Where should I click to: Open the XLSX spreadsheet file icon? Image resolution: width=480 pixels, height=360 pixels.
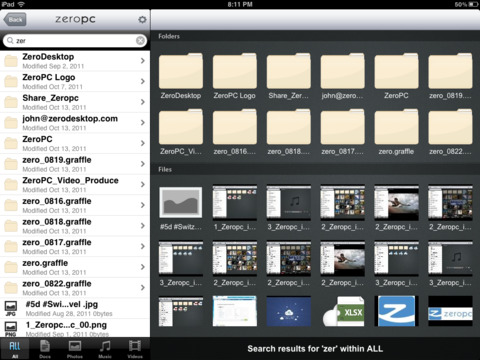pos(343,311)
